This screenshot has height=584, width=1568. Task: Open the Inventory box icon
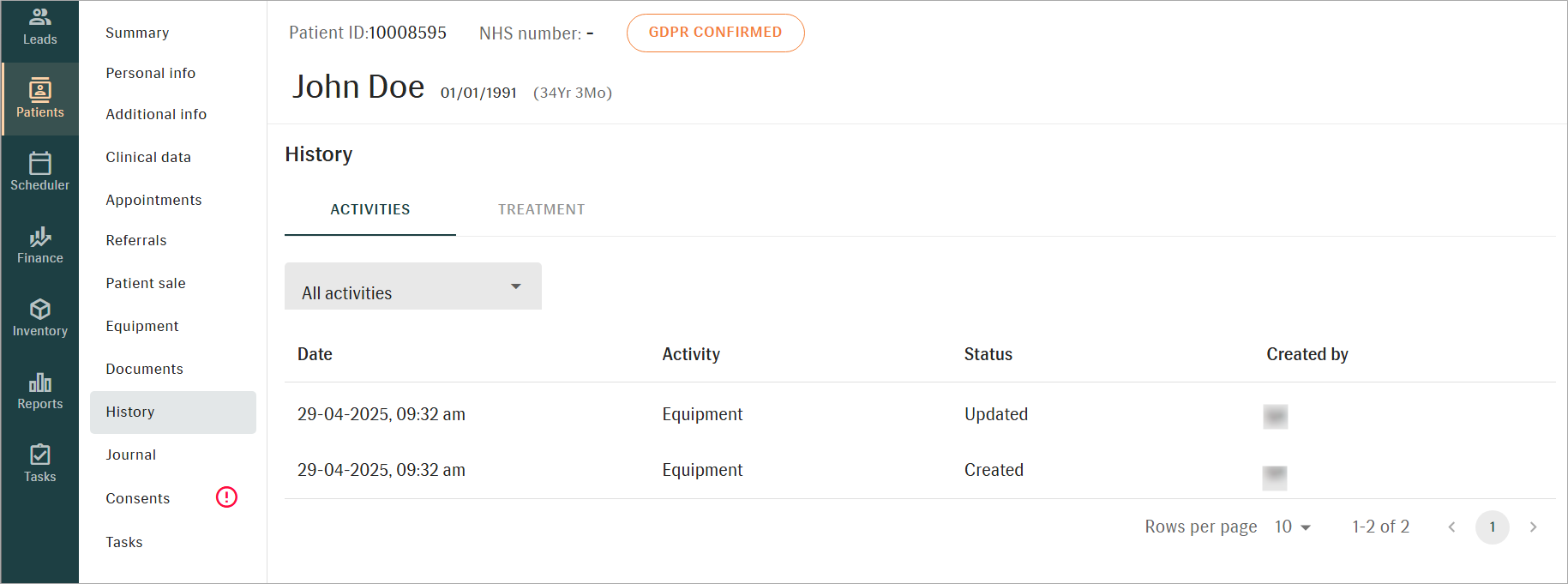(39, 309)
